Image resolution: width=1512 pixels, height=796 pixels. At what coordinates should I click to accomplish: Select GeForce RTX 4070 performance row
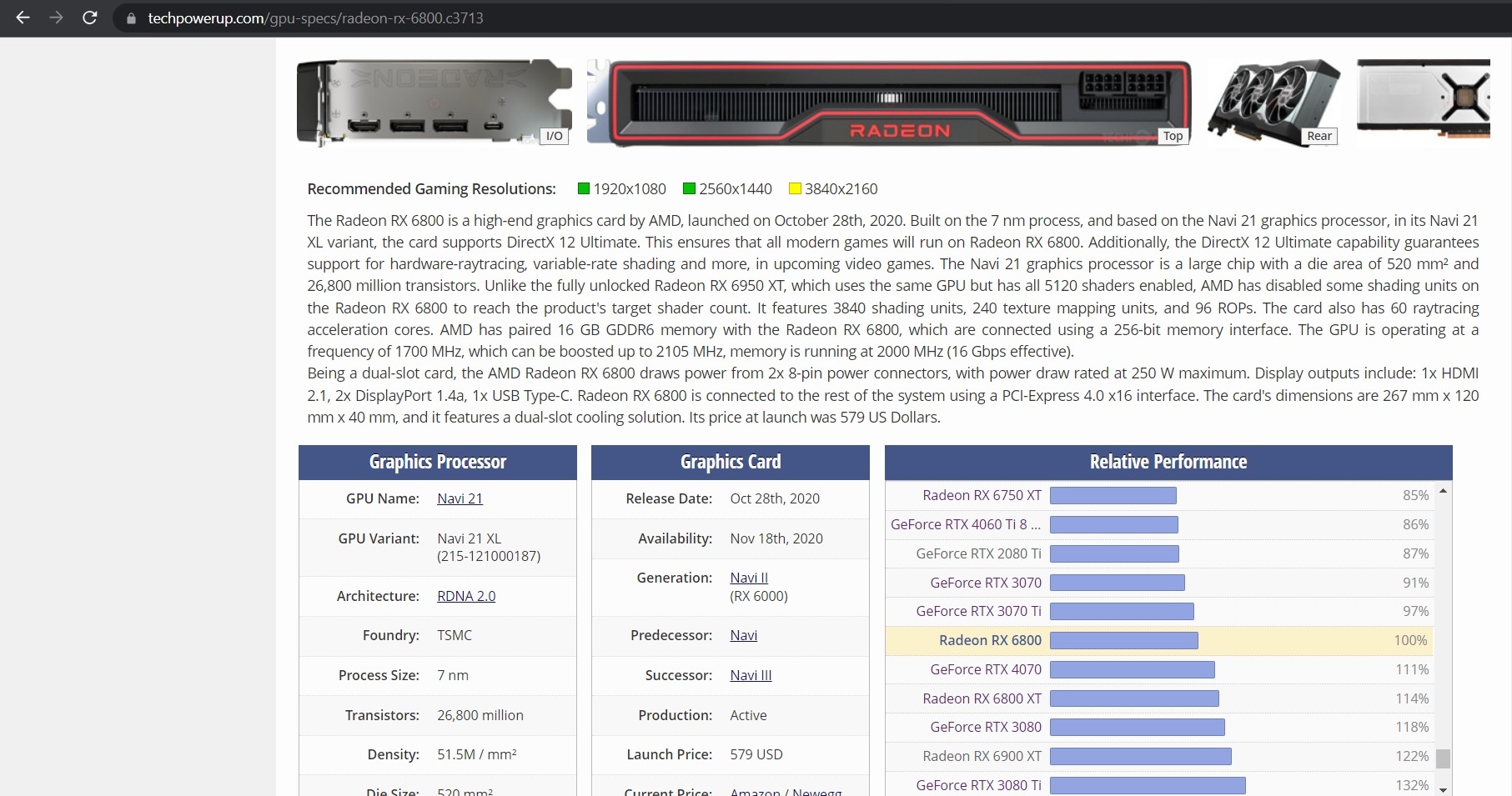coord(1160,669)
